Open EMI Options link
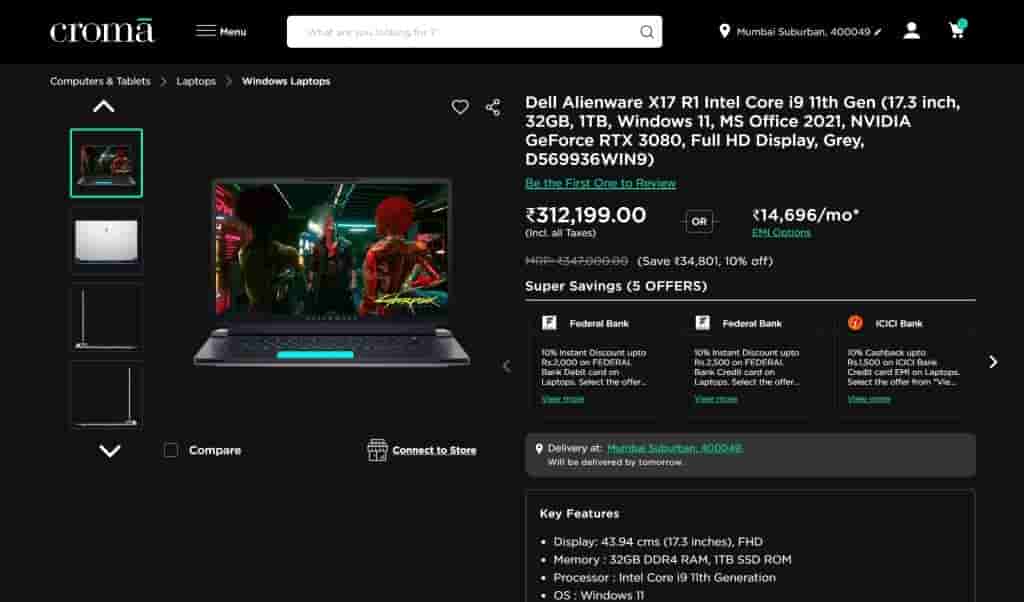Viewport: 1024px width, 602px height. [x=781, y=232]
